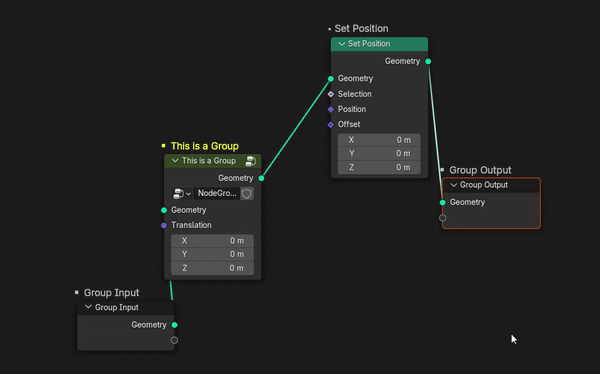This screenshot has width=600, height=374.
Task: Open node group icon in This is a Group header
Action: point(251,161)
